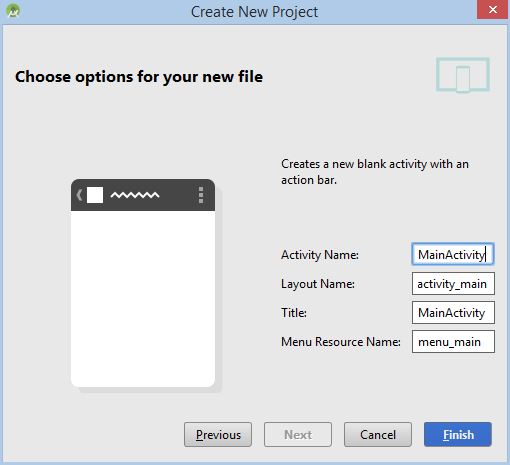Image resolution: width=510 pixels, height=465 pixels.
Task: Go back with the Previous button
Action: tap(218, 435)
